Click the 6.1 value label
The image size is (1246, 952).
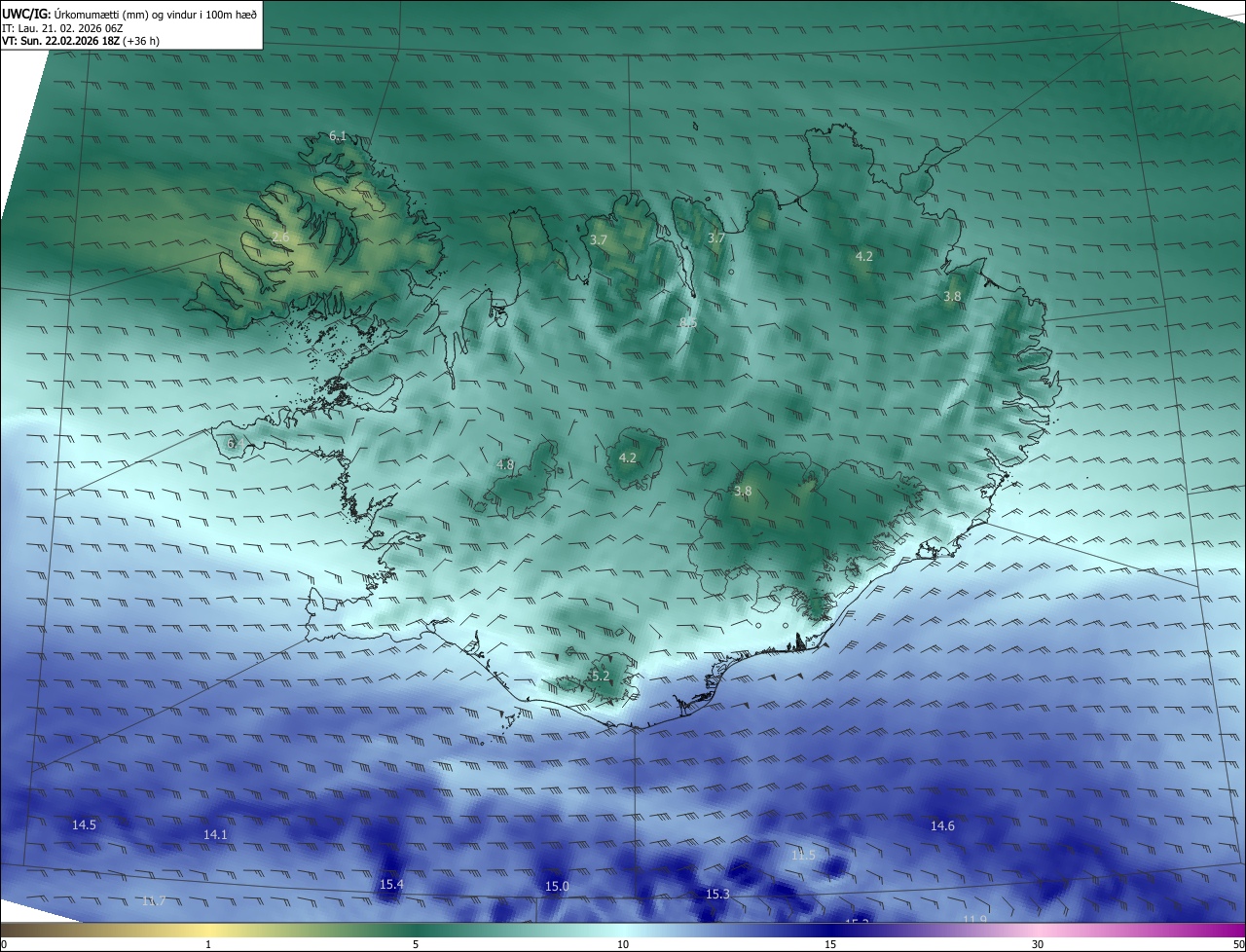point(338,136)
